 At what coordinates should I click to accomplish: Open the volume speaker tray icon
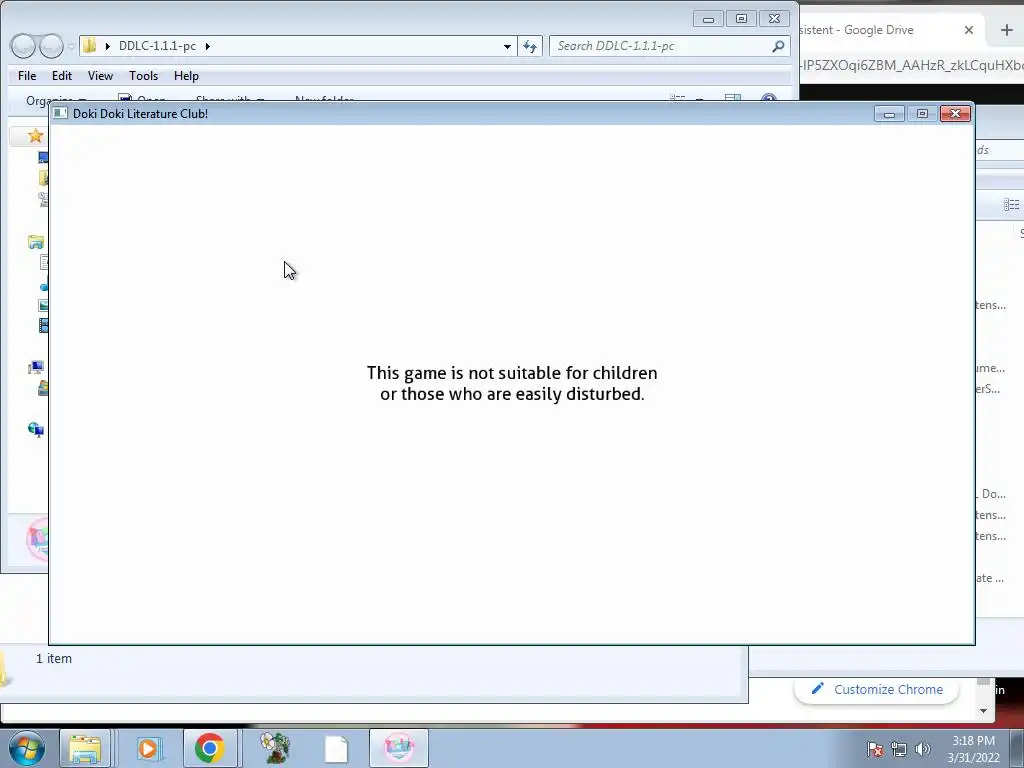coord(923,749)
